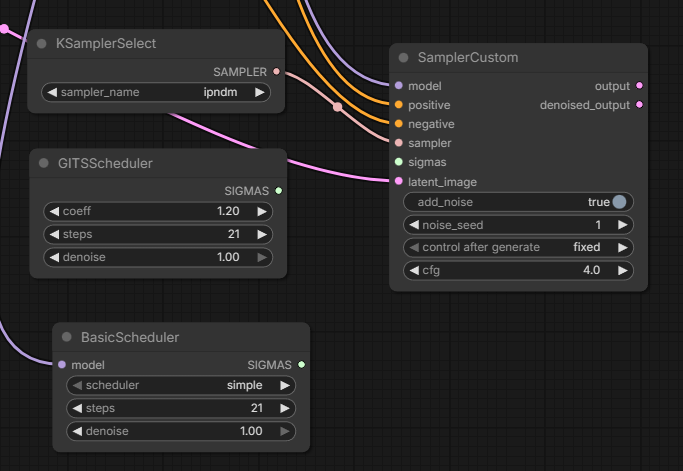Click the sigmas input socket on SamplerCustom
683x471 pixels.
pos(399,162)
